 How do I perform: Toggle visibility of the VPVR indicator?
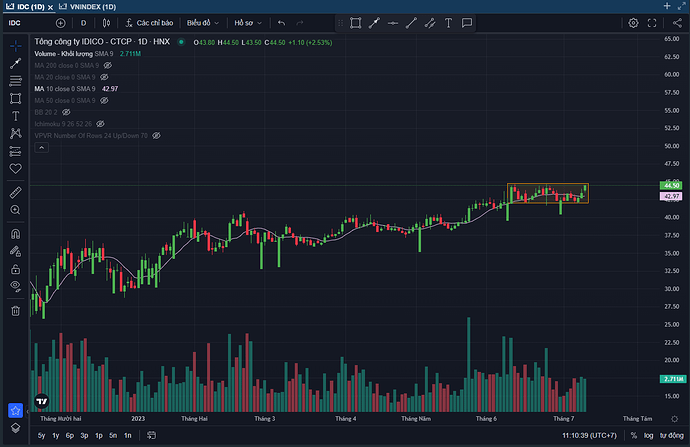[x=158, y=136]
